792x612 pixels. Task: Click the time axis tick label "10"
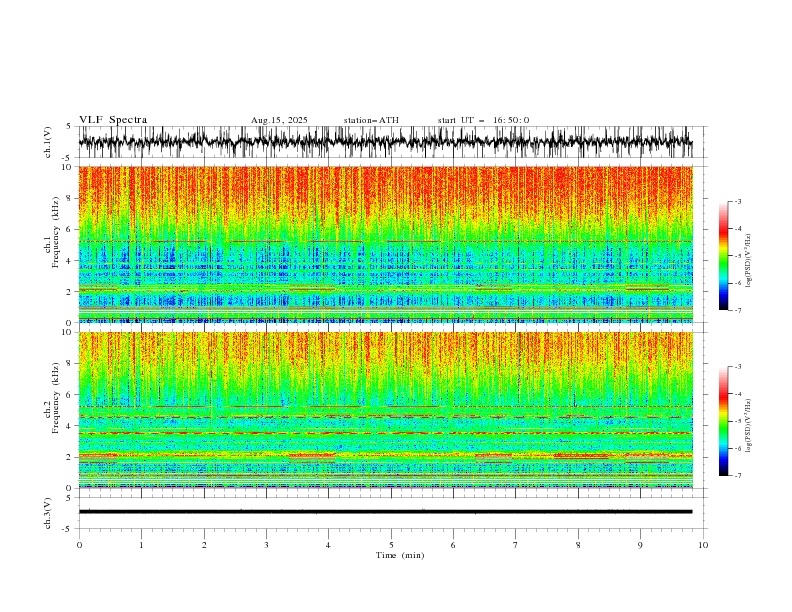click(703, 545)
